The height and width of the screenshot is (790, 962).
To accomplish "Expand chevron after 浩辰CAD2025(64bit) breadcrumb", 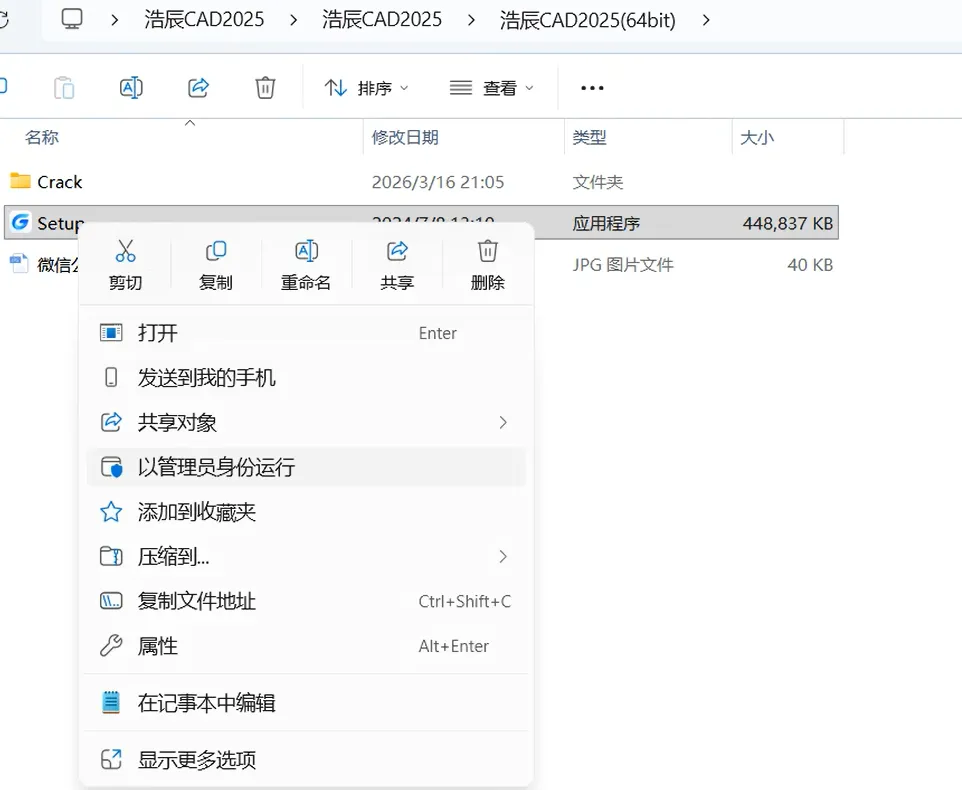I will click(x=706, y=20).
